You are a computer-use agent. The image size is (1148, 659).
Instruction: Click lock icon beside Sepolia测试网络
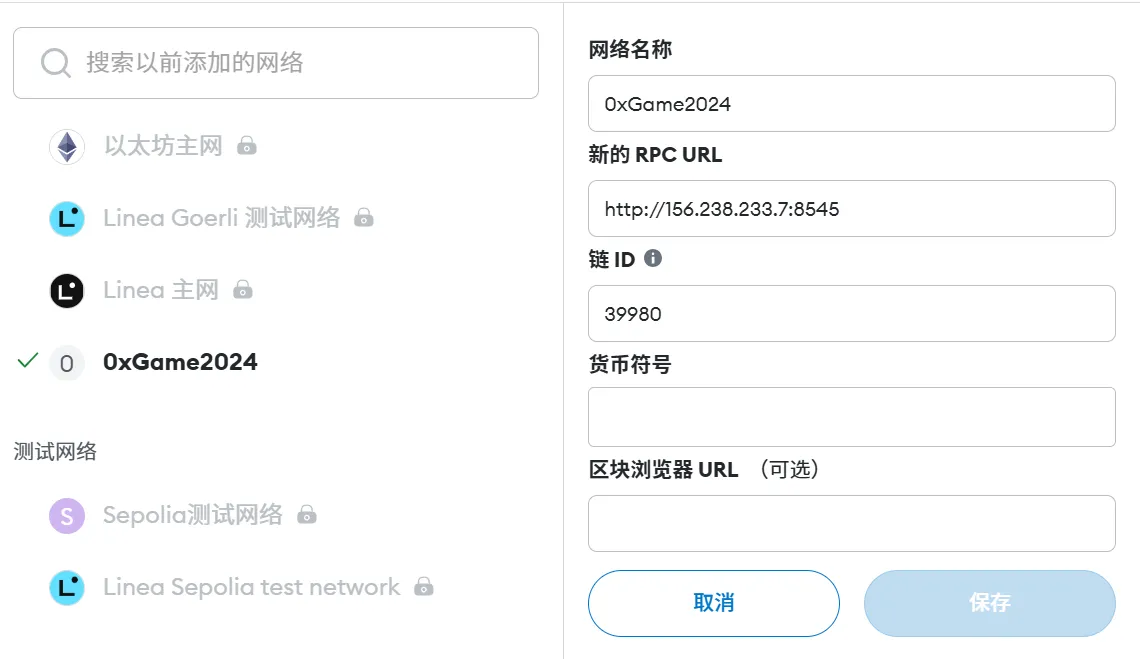307,515
